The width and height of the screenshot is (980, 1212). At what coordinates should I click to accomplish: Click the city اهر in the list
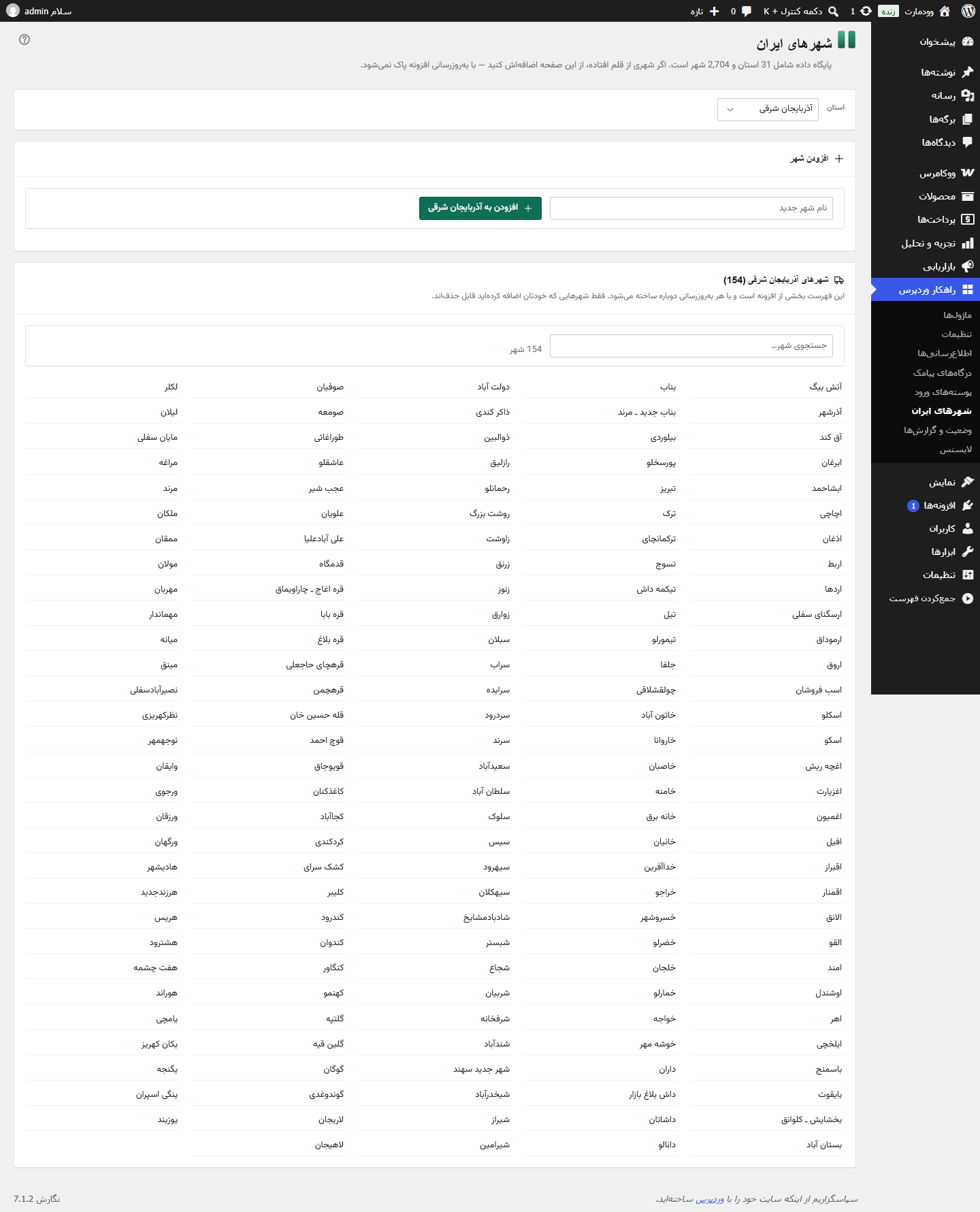(x=836, y=1019)
